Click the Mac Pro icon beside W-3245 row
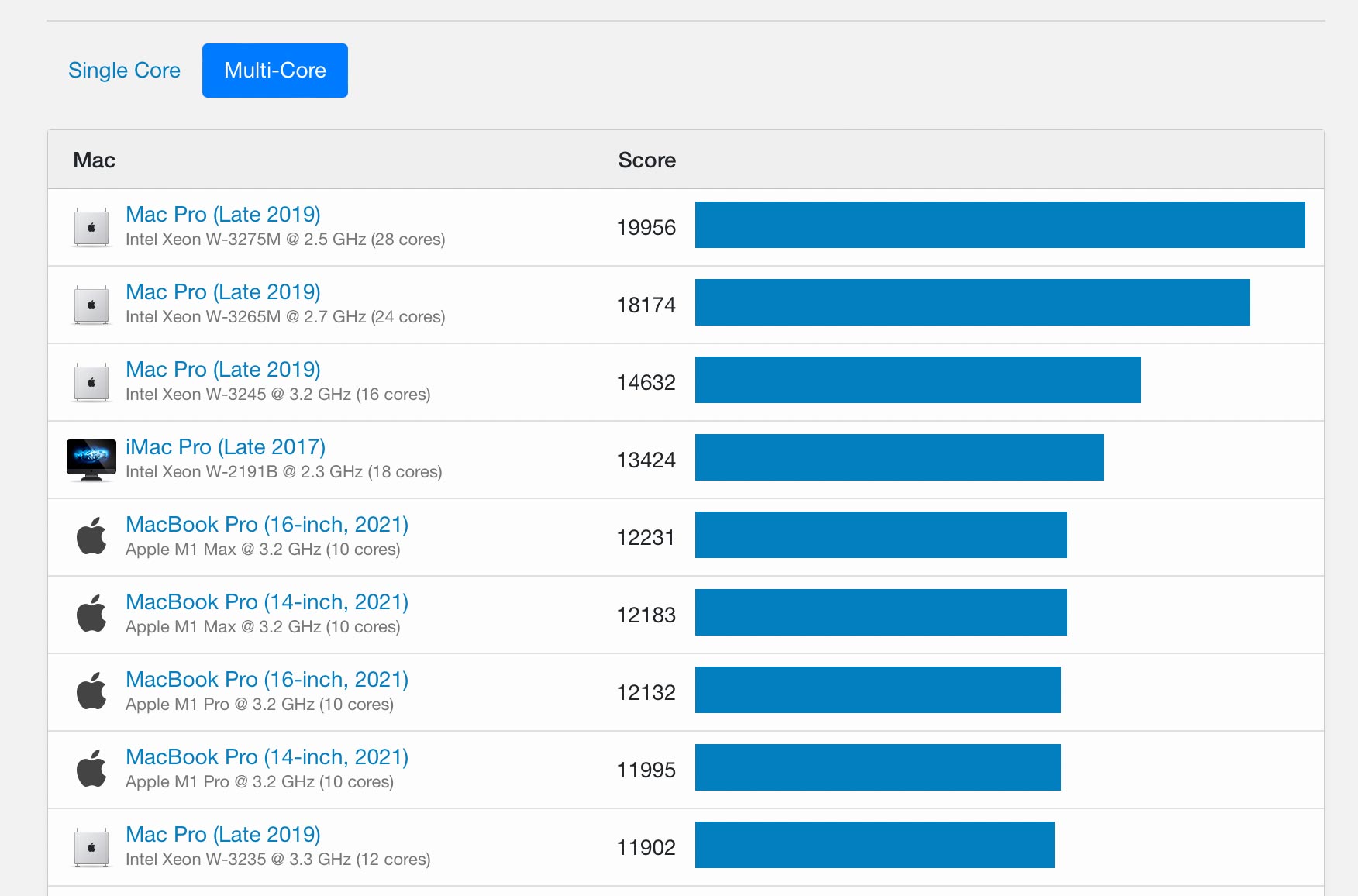 tap(91, 382)
